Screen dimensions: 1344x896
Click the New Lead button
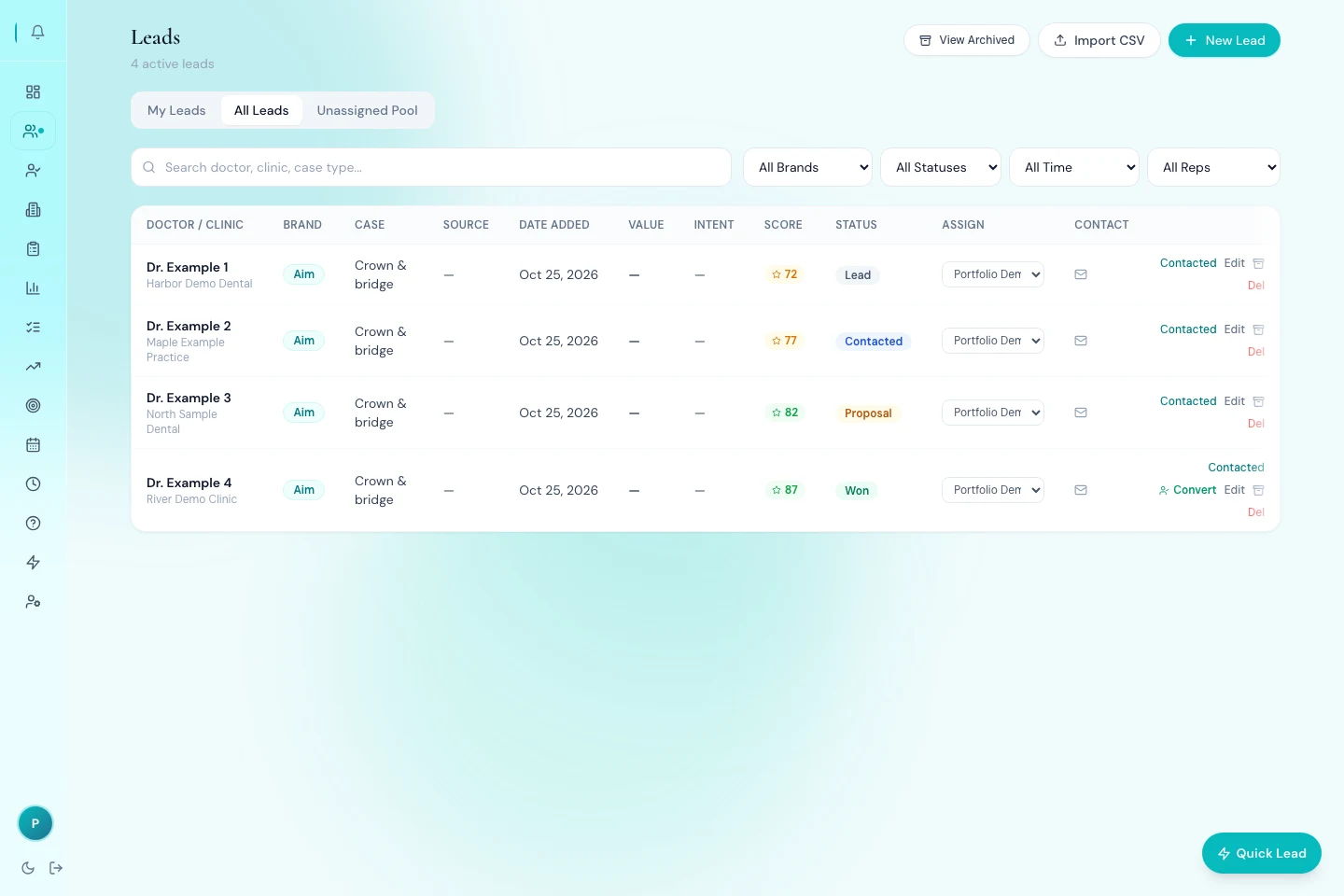click(x=1225, y=40)
